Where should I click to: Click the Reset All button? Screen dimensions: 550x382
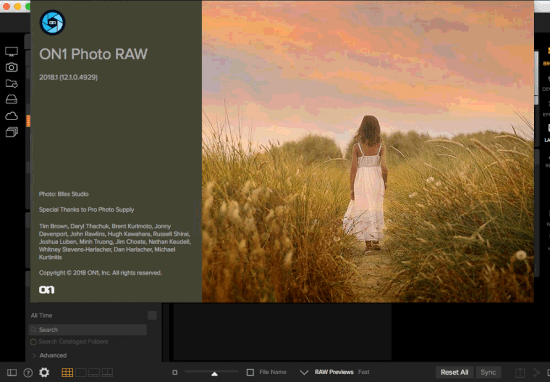point(454,373)
